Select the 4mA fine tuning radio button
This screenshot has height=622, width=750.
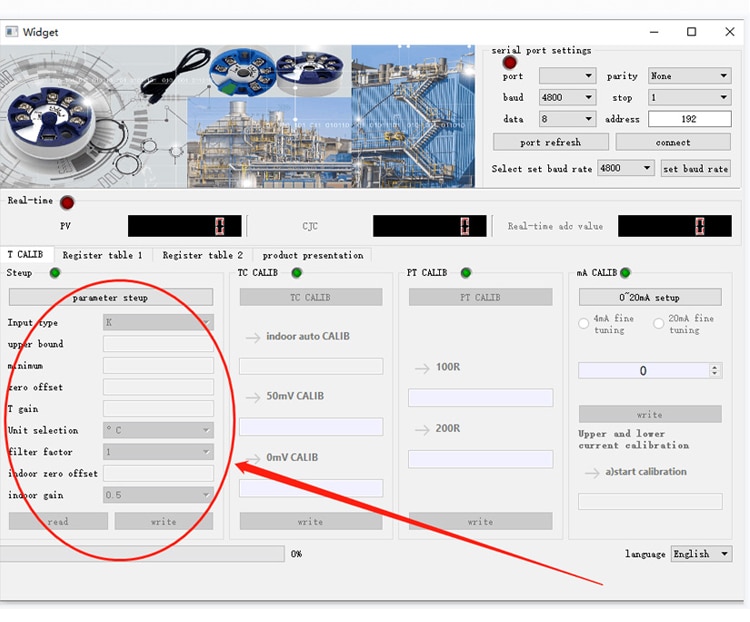coord(585,323)
